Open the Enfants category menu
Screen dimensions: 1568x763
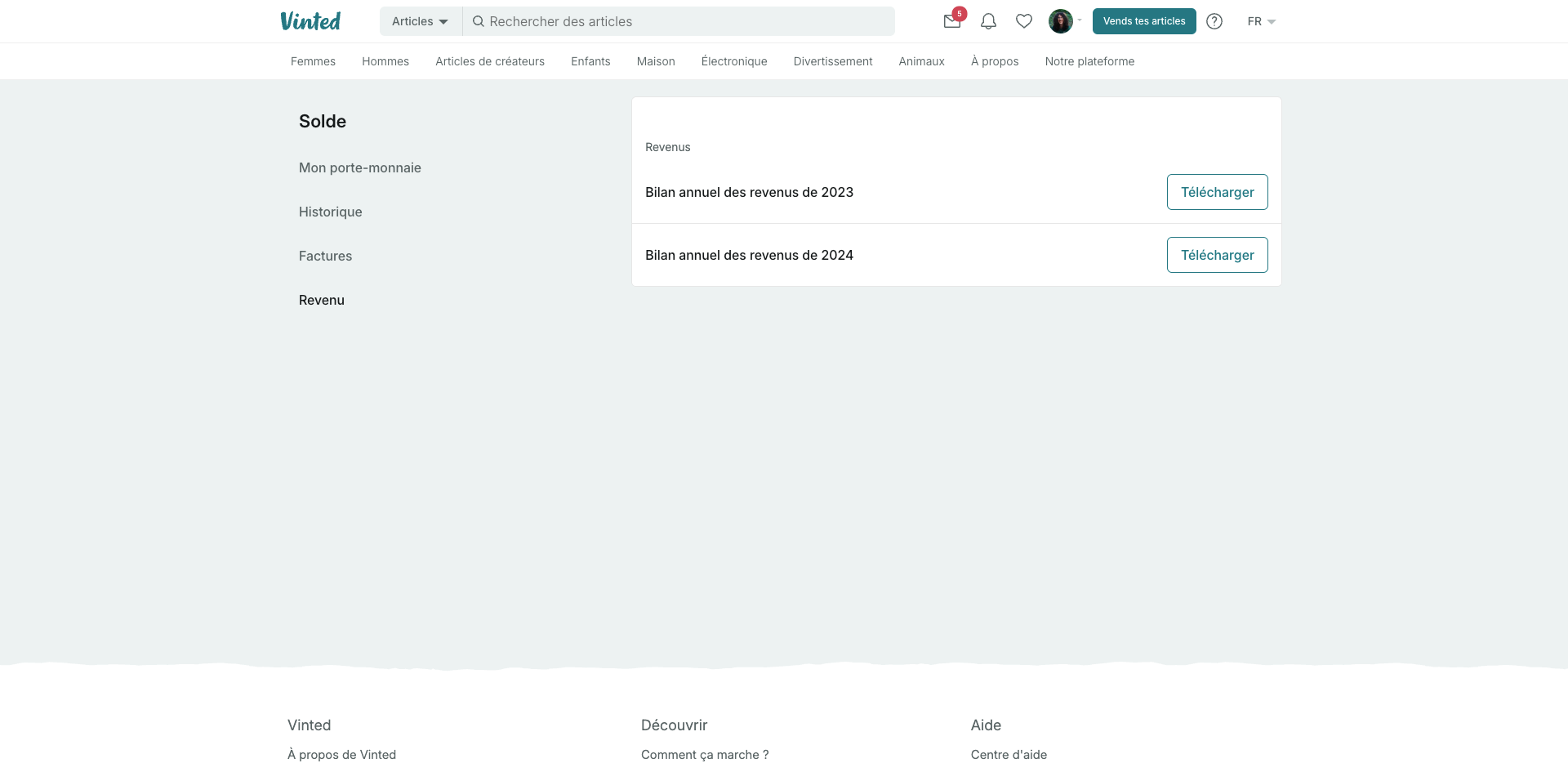pyautogui.click(x=590, y=61)
